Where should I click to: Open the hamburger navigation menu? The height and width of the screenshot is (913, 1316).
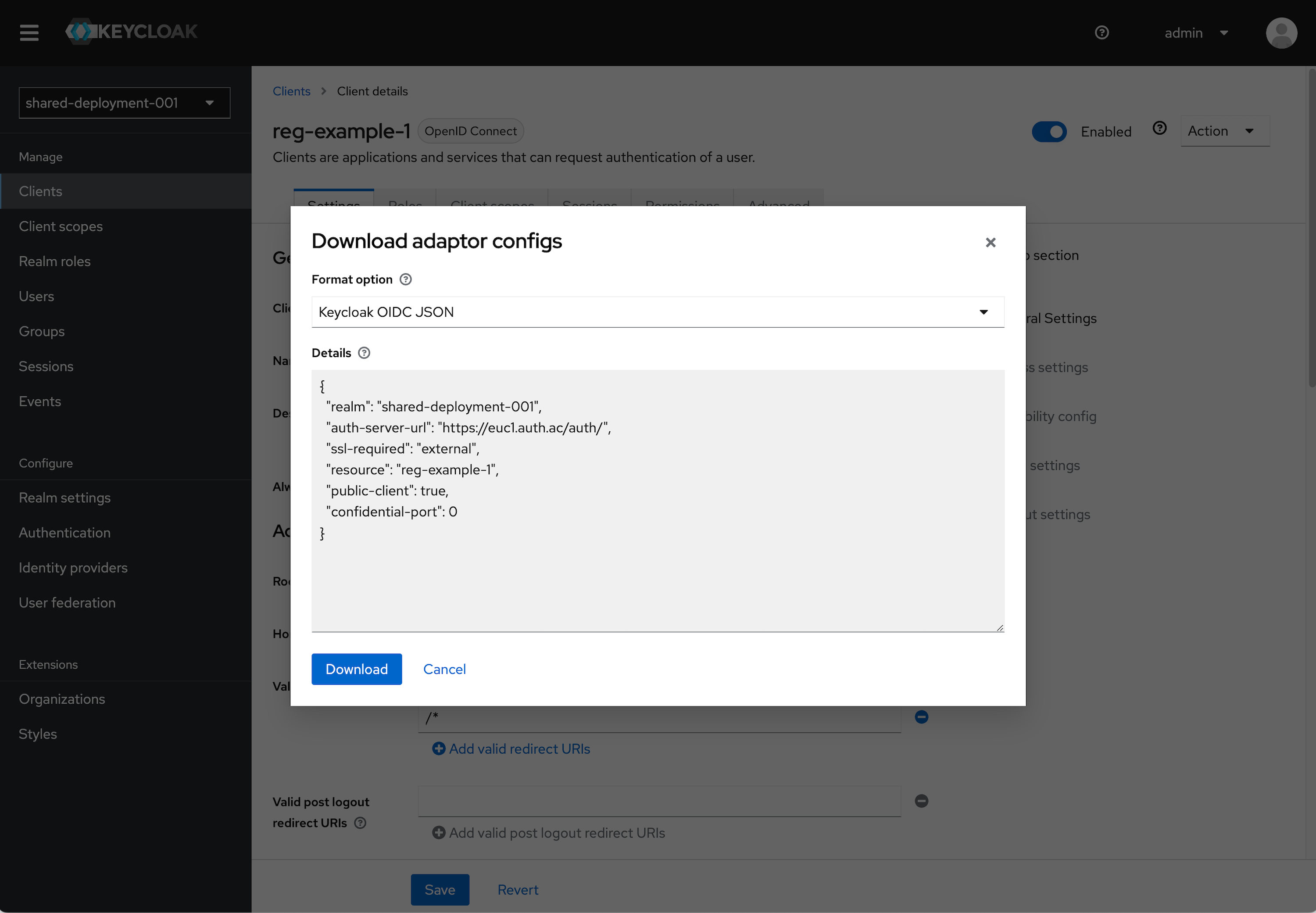(x=29, y=32)
